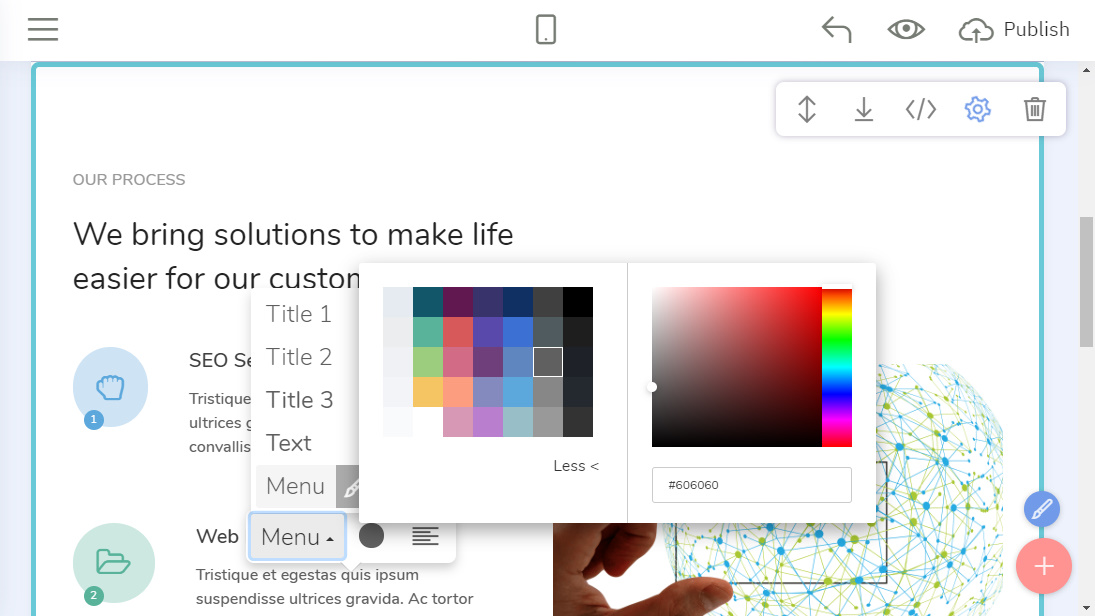Image resolution: width=1095 pixels, height=616 pixels.
Task: Select Title 3 text style
Action: tap(300, 400)
